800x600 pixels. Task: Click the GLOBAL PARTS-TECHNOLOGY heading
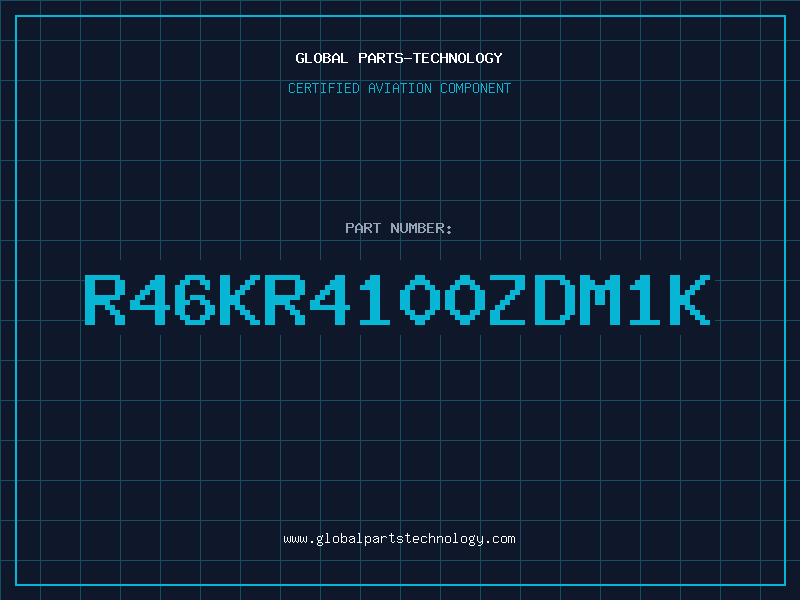coord(399,58)
